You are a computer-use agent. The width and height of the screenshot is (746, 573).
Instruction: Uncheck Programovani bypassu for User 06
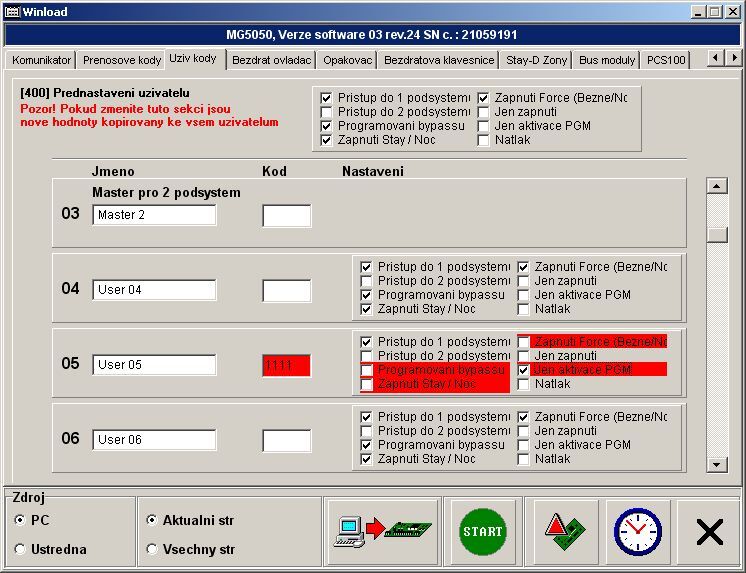click(x=367, y=445)
